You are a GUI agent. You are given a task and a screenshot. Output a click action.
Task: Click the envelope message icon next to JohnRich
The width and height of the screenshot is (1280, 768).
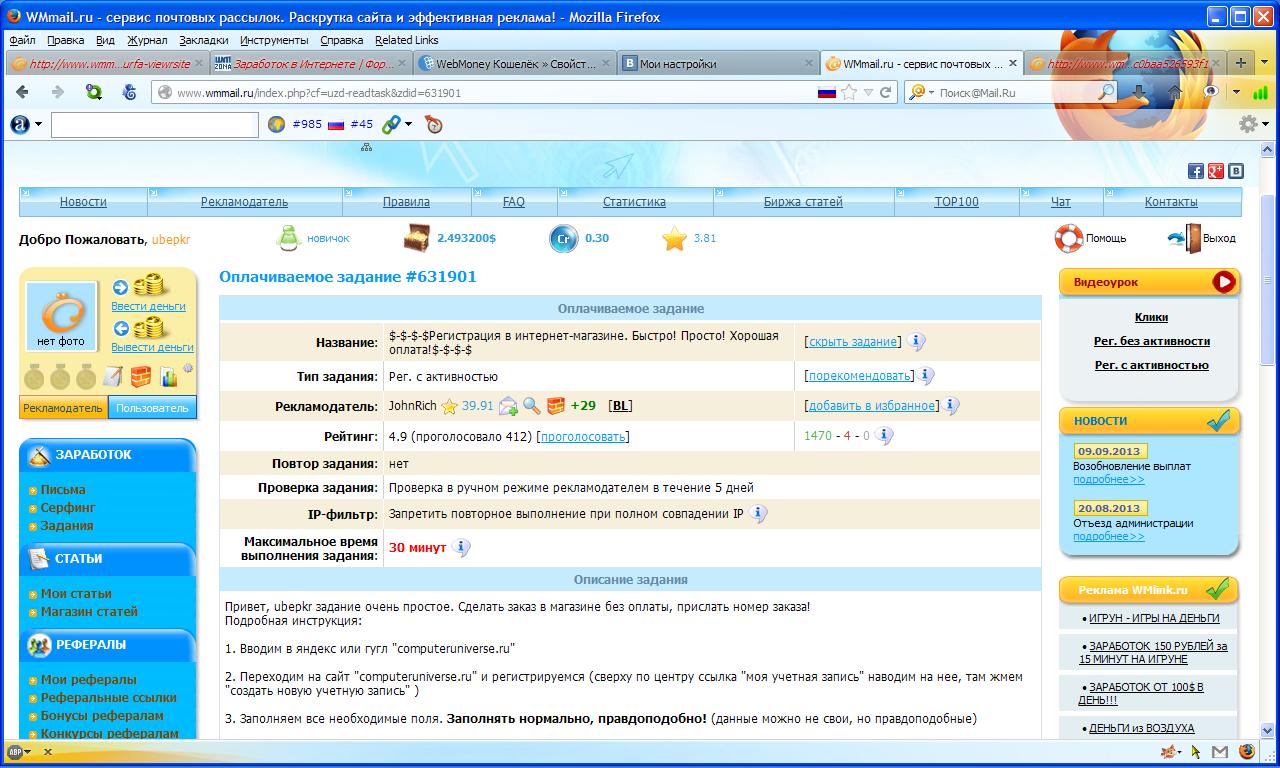point(508,406)
